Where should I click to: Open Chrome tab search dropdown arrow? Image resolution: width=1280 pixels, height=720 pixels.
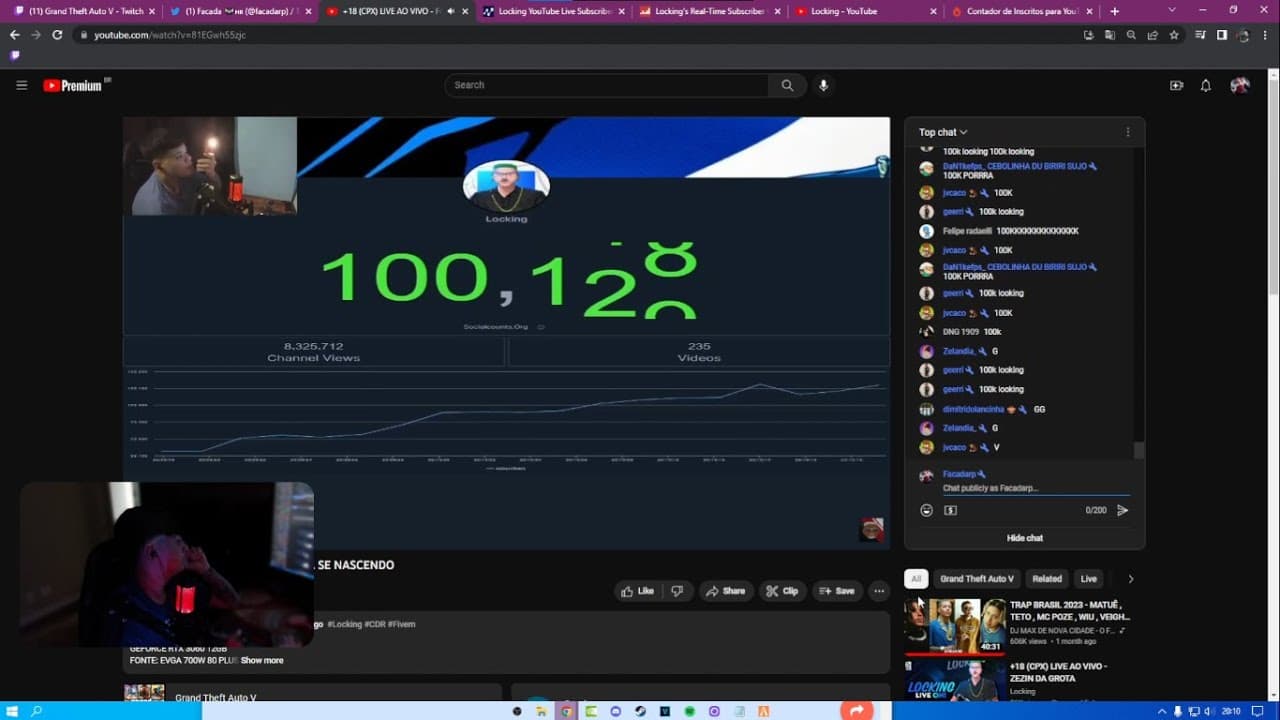pos(1172,11)
